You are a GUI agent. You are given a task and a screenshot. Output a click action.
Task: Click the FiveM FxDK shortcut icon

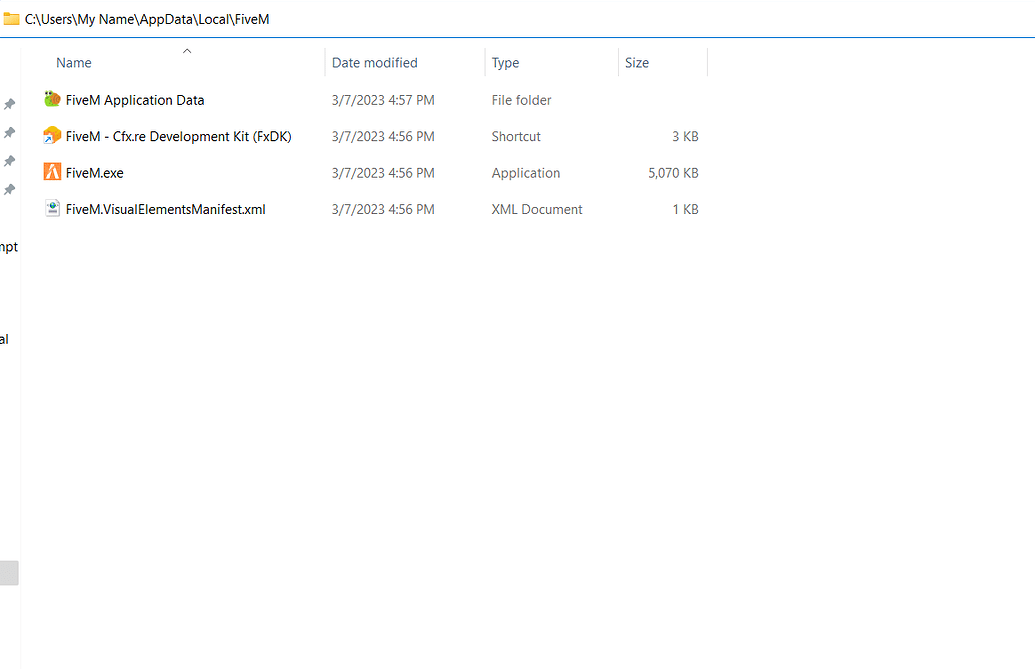point(51,136)
